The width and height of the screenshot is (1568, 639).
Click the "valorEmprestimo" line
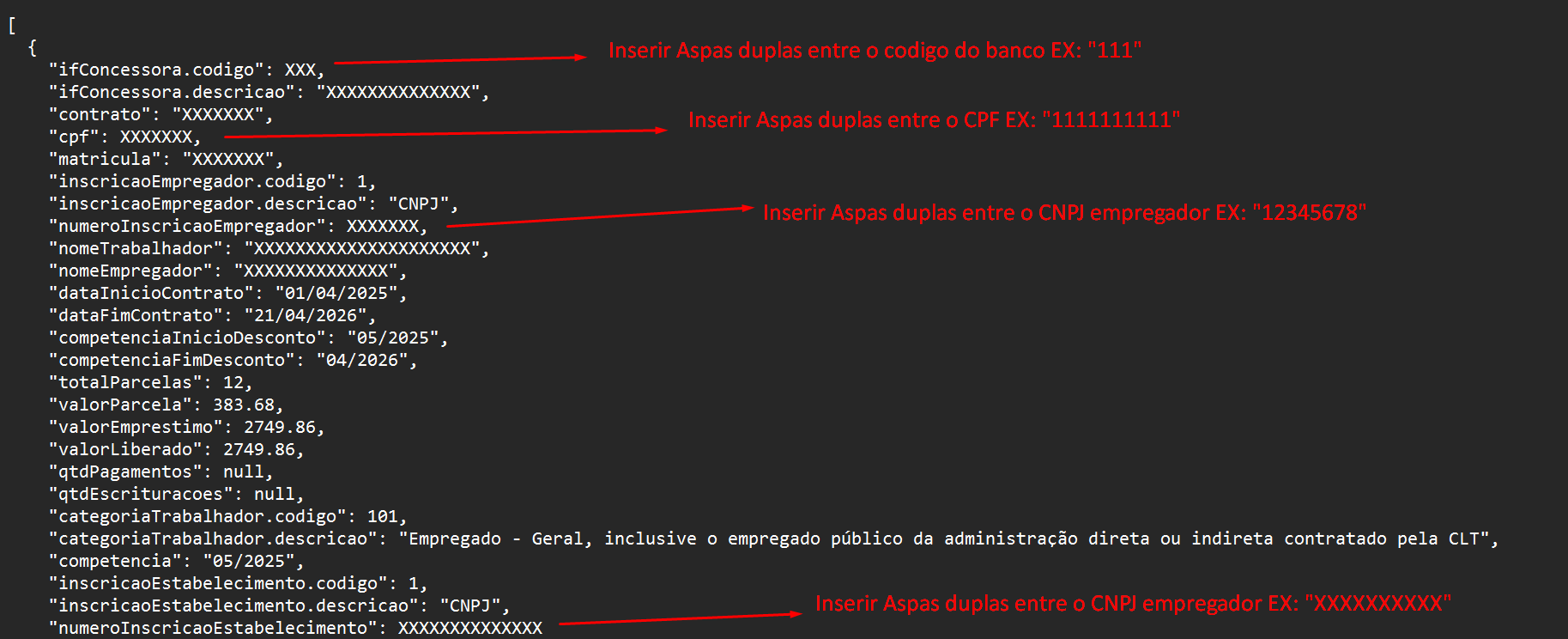click(x=186, y=427)
